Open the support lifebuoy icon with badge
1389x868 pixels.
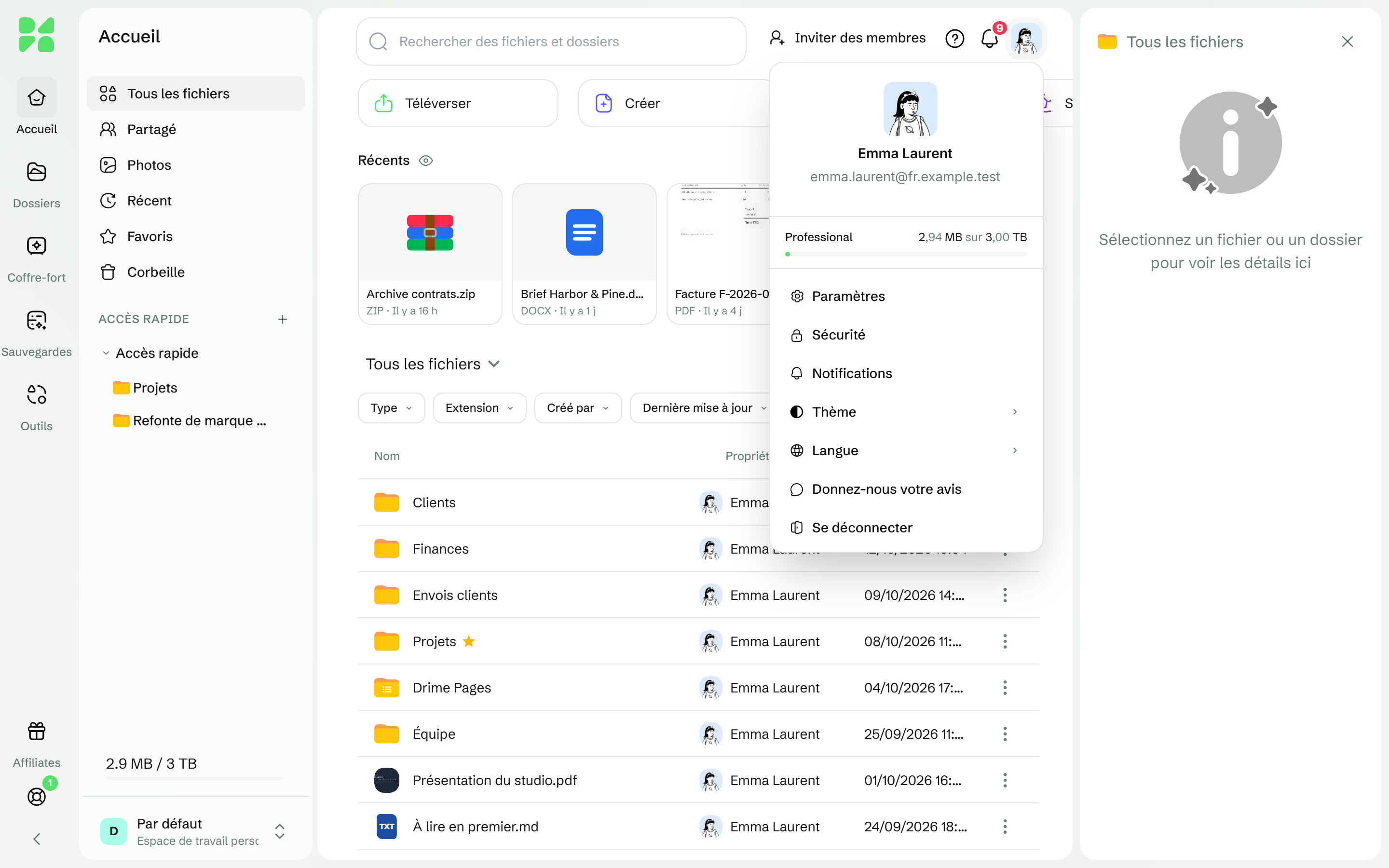tap(36, 796)
